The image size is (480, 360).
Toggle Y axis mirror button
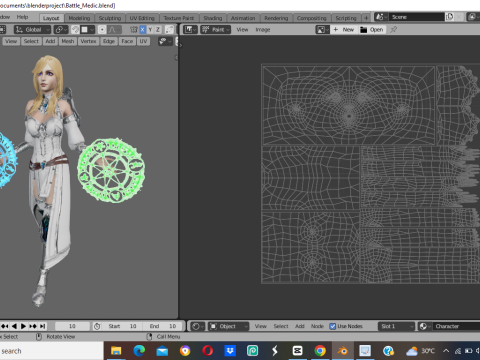(x=150, y=30)
